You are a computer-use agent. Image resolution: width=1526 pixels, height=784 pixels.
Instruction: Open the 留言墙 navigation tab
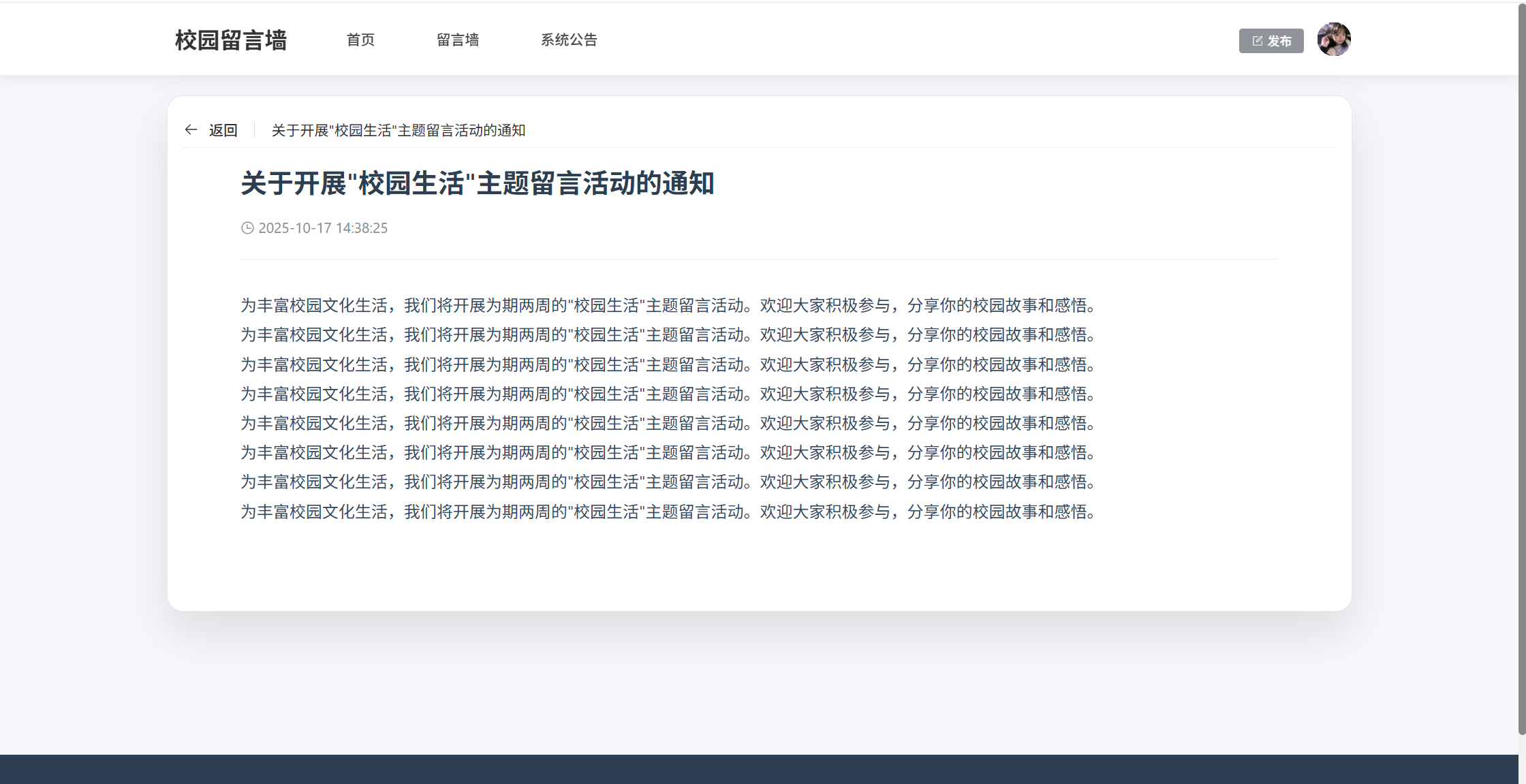pos(458,40)
